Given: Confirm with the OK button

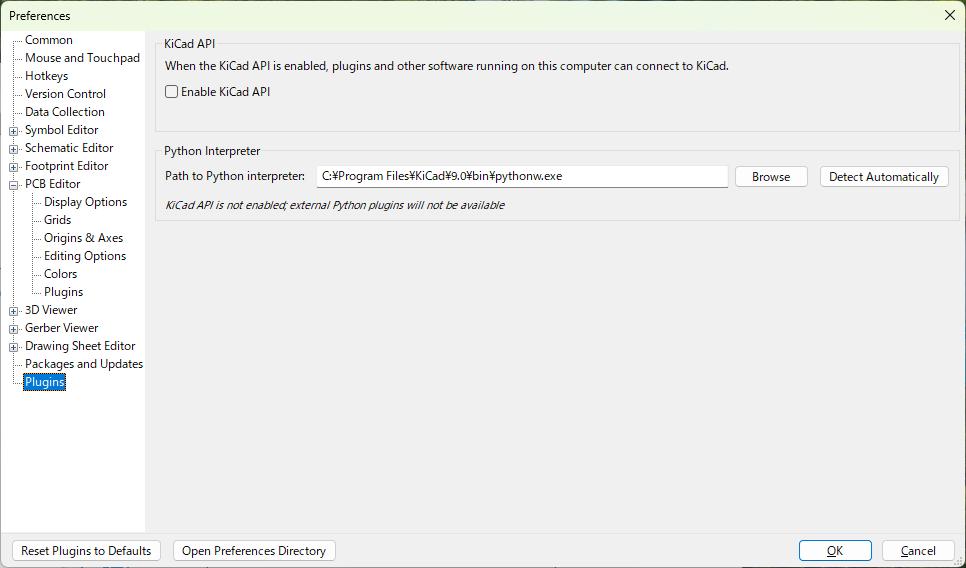Looking at the screenshot, I should coord(835,551).
